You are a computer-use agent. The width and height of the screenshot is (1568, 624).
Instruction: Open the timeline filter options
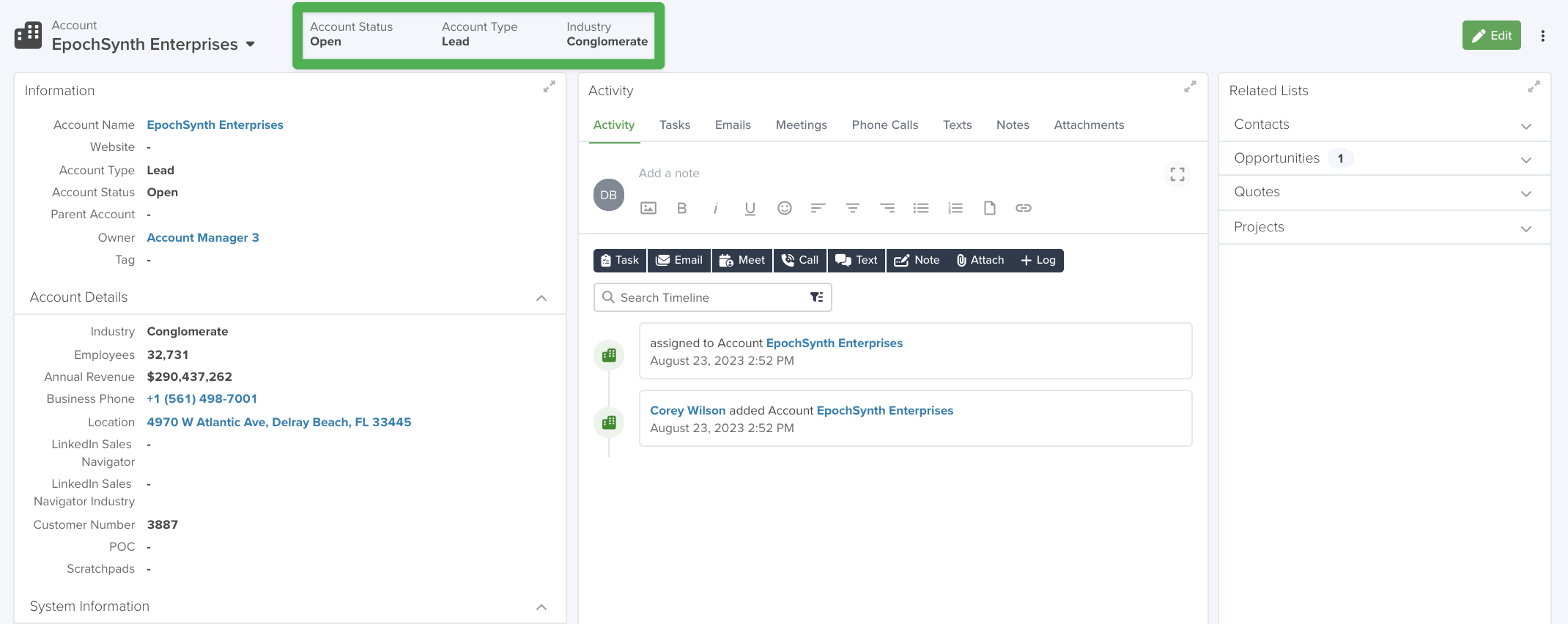point(816,297)
